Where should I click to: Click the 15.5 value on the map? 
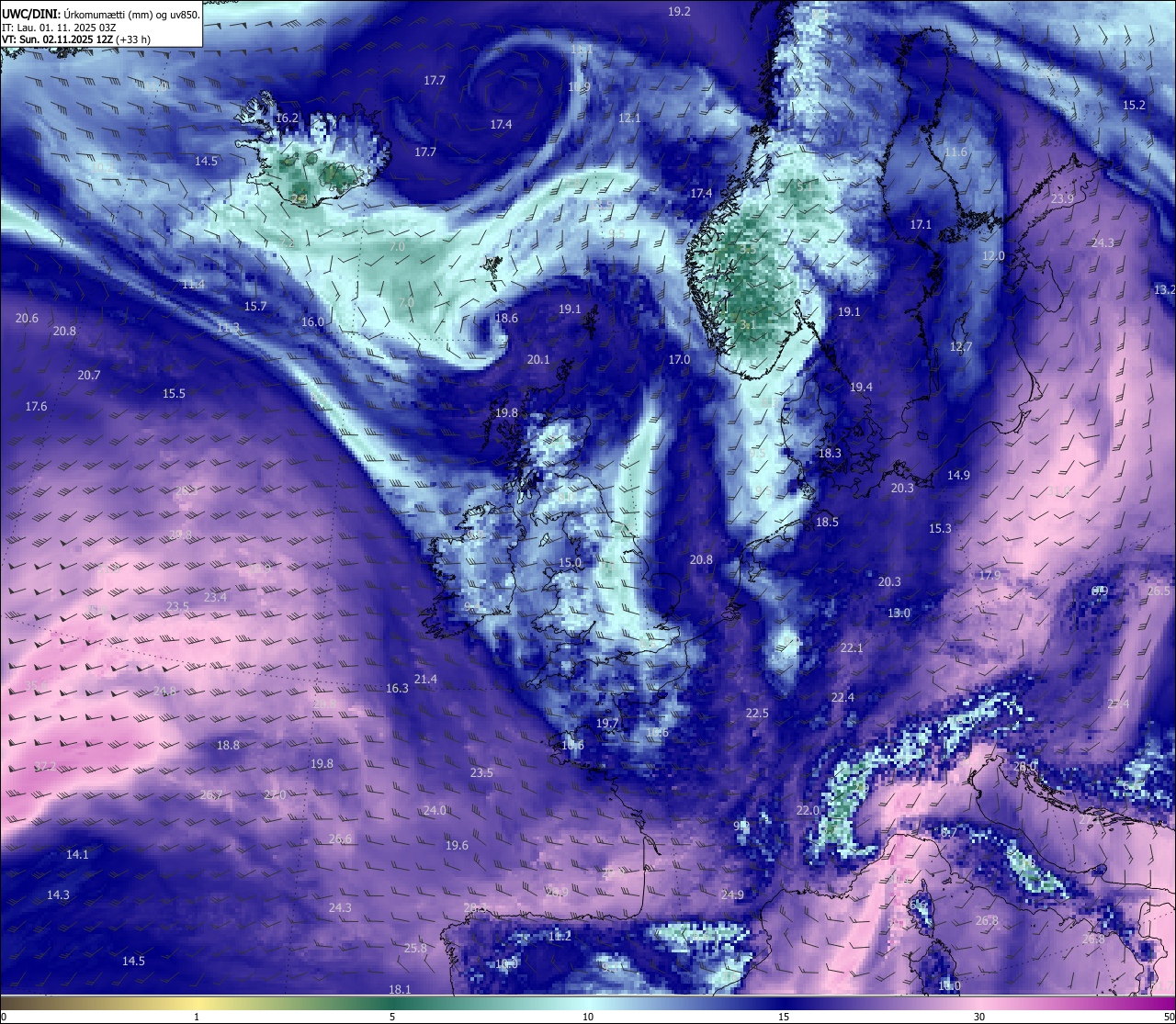(x=174, y=393)
